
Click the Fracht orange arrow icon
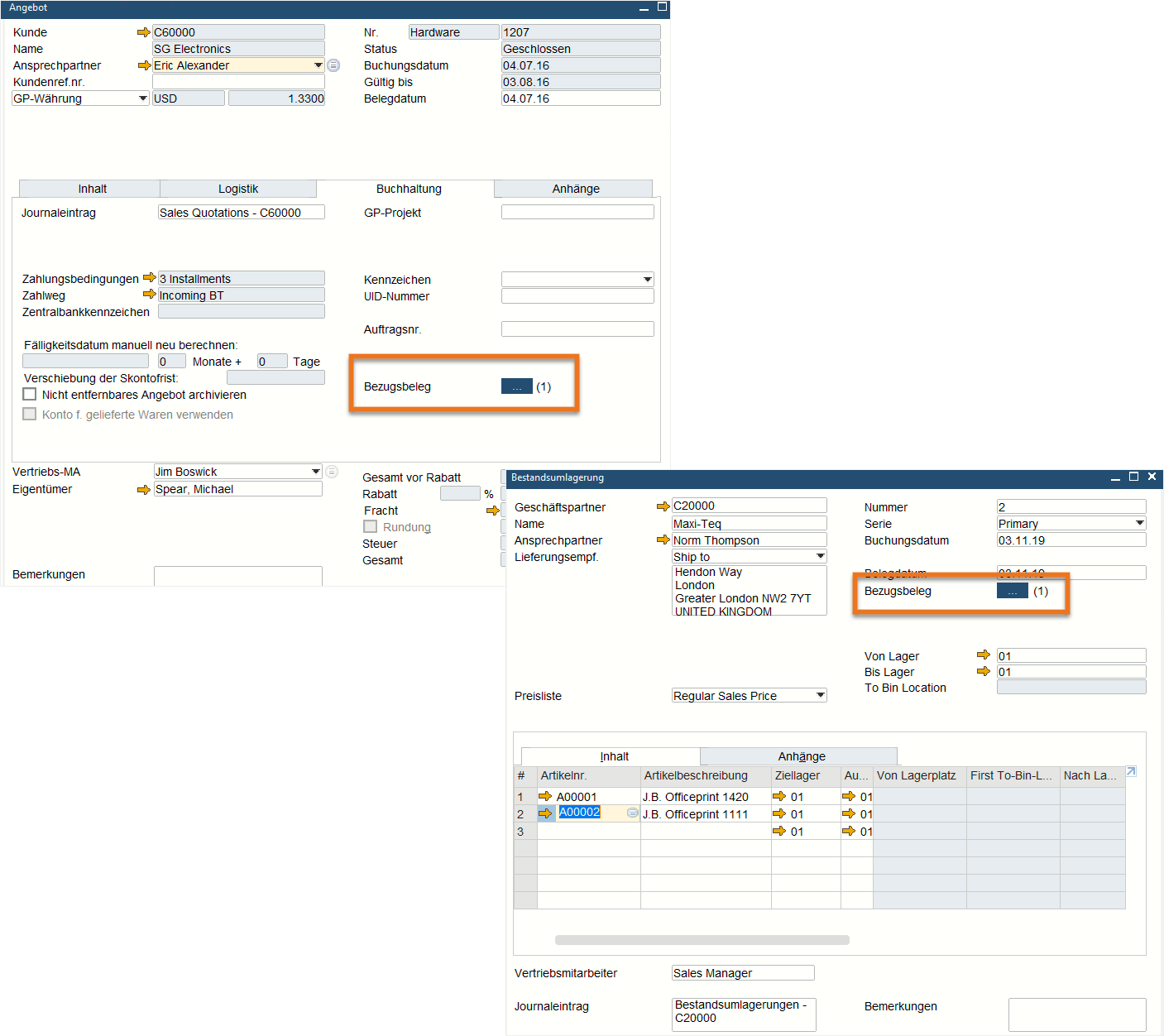click(494, 511)
